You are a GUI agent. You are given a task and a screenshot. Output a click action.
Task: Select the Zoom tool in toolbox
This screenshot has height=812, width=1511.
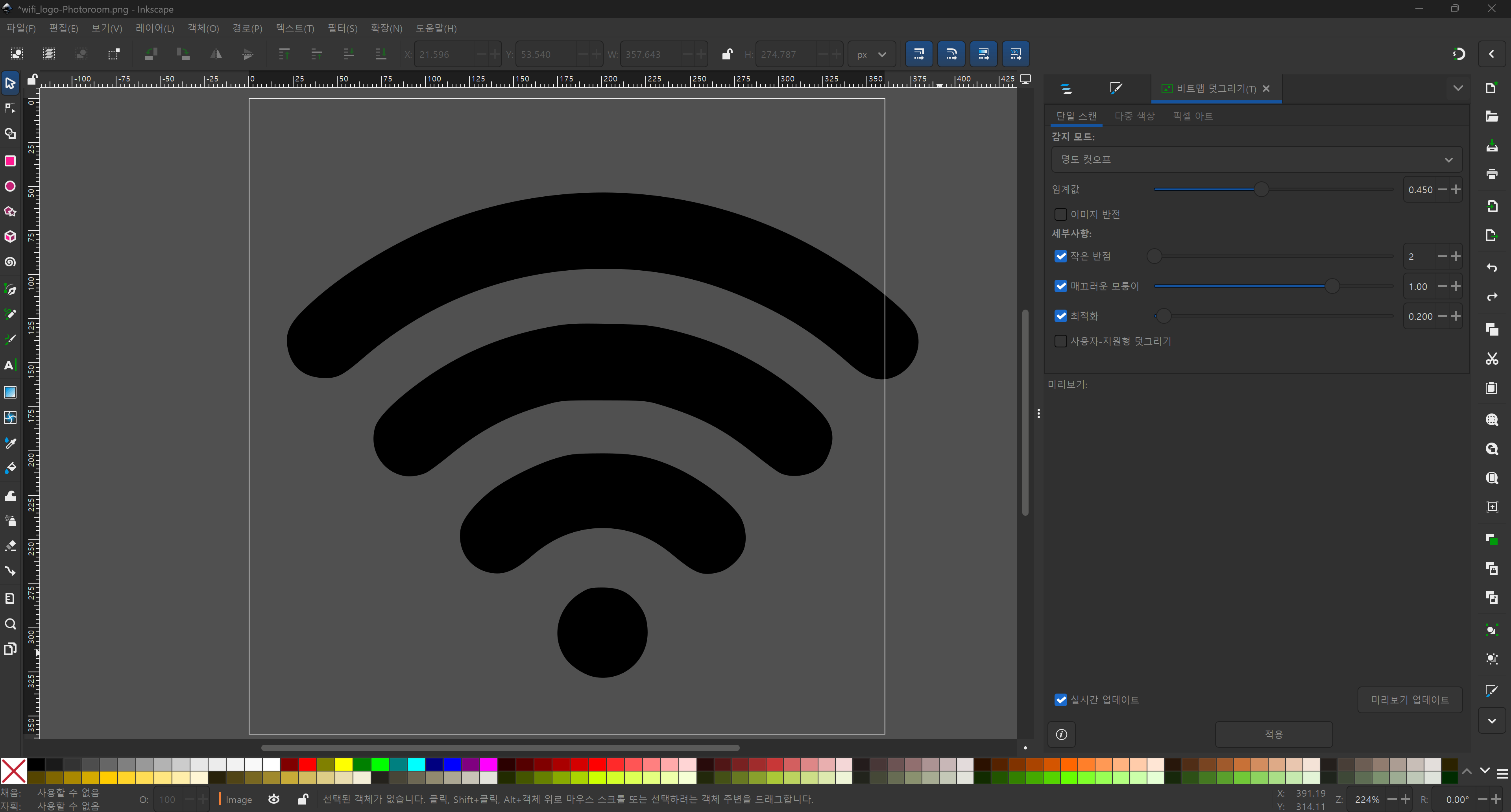pyautogui.click(x=10, y=624)
